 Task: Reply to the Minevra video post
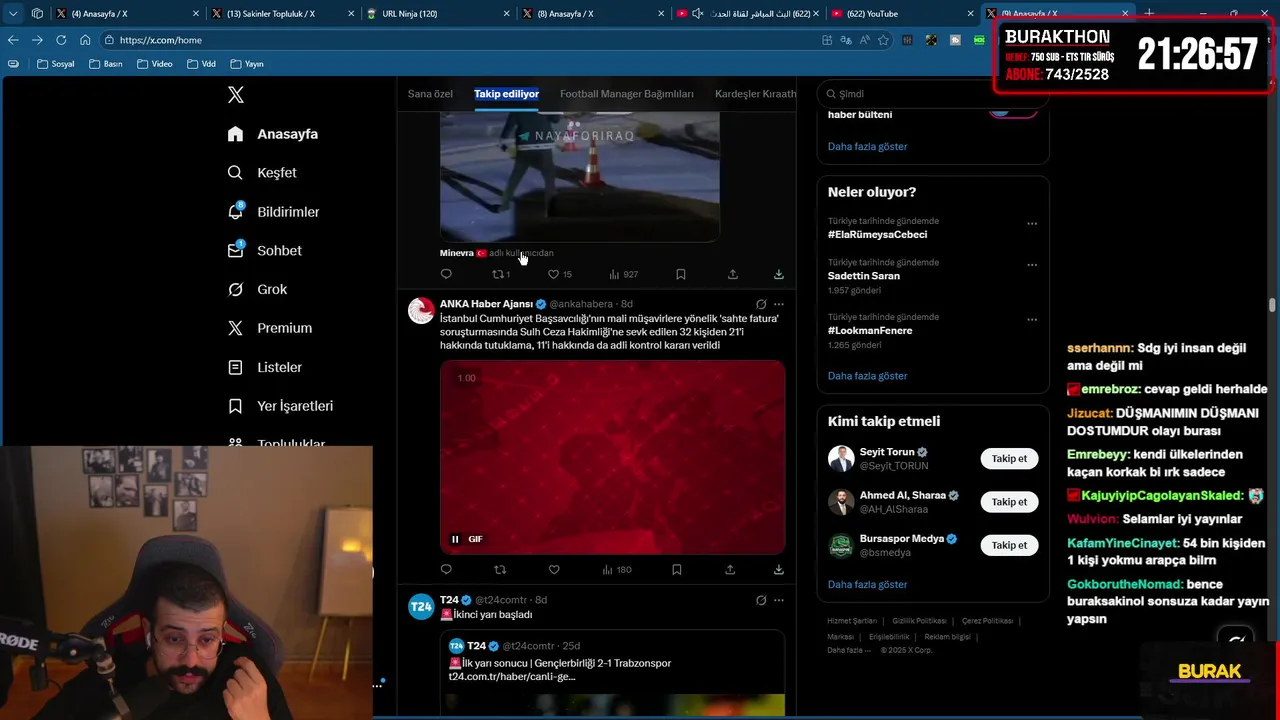point(446,274)
